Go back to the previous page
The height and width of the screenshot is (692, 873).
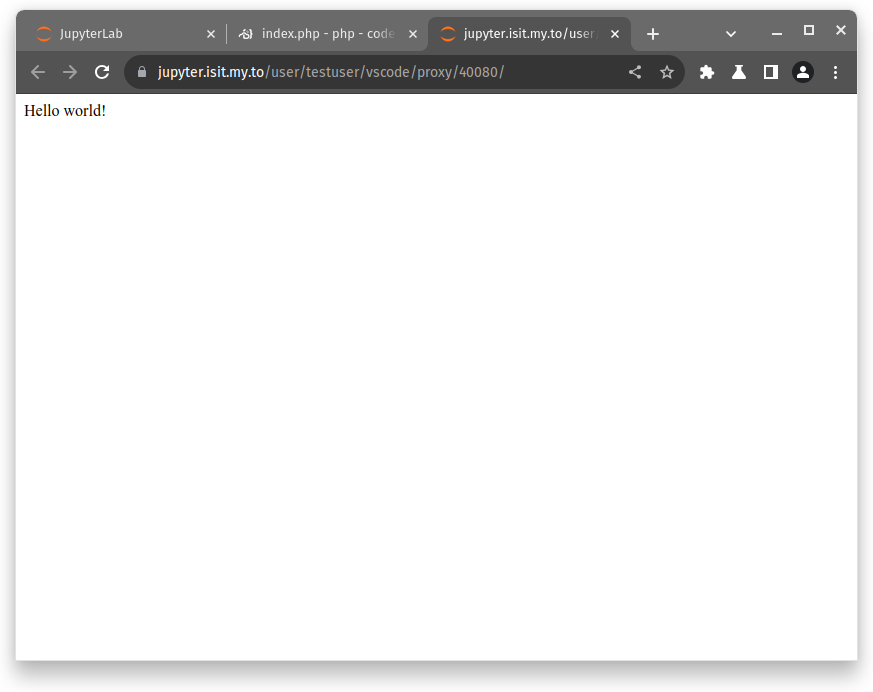(38, 72)
